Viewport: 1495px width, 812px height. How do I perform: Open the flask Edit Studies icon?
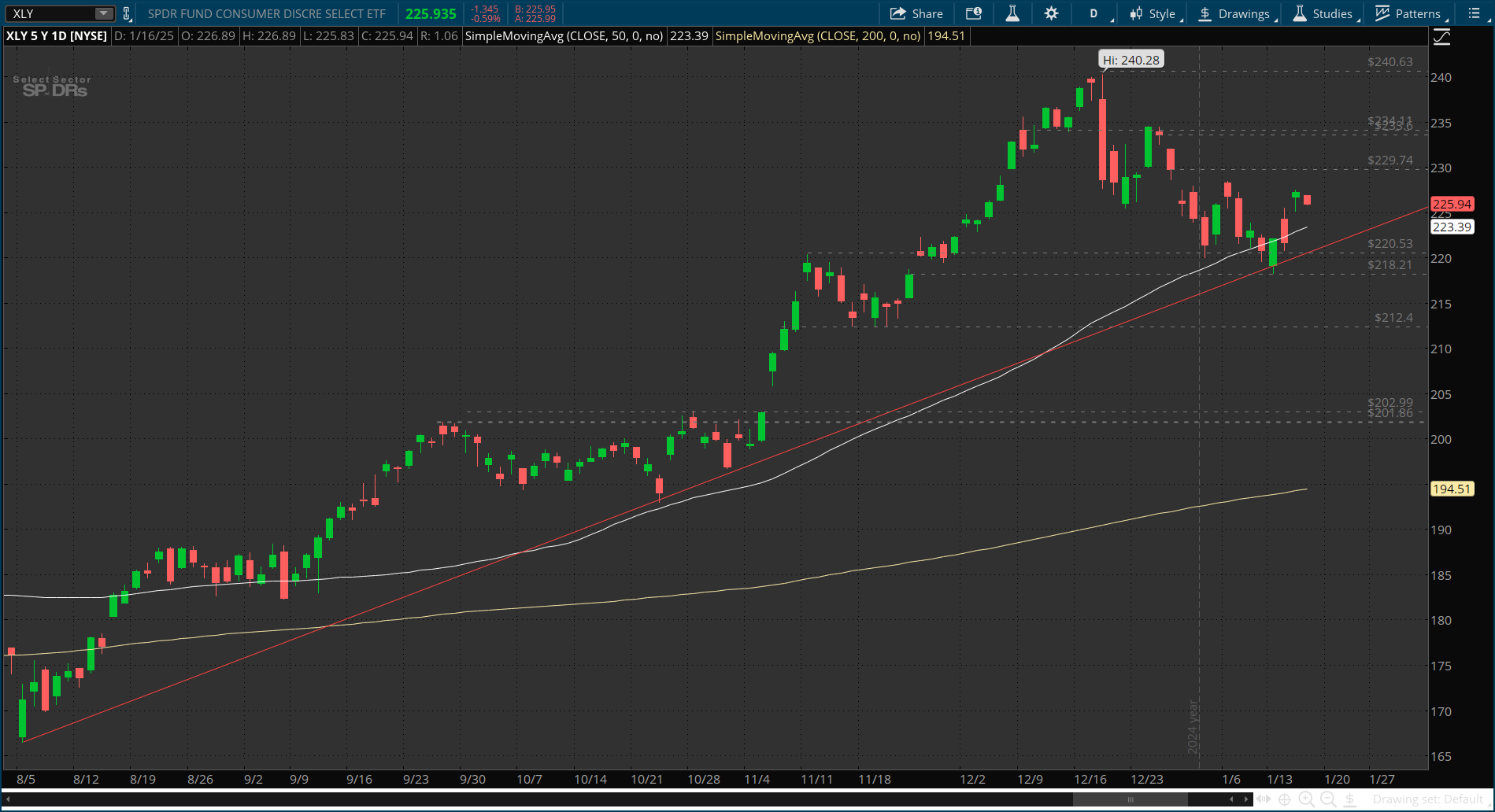pyautogui.click(x=1012, y=13)
